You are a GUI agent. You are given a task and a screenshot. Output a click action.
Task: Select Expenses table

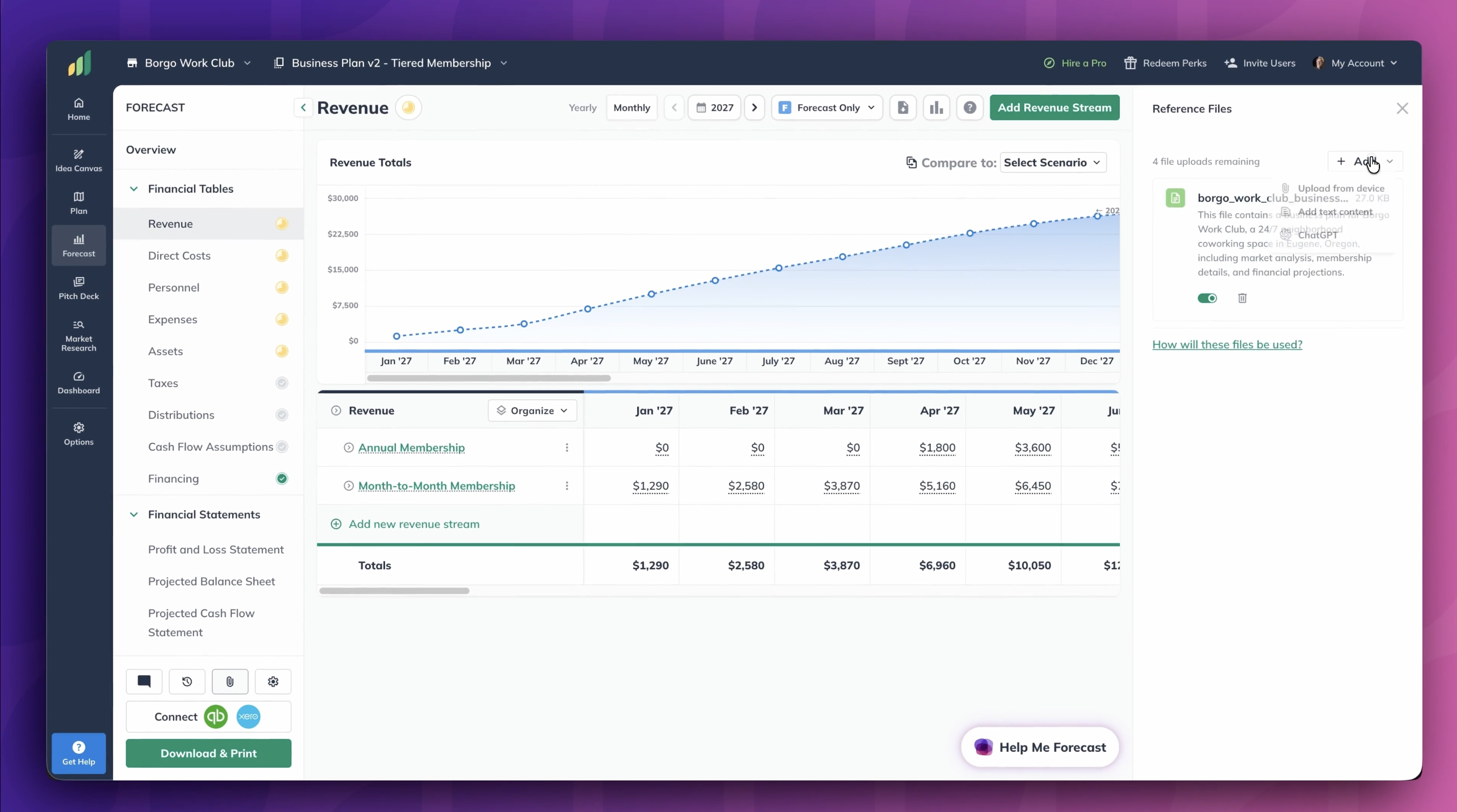click(208, 320)
